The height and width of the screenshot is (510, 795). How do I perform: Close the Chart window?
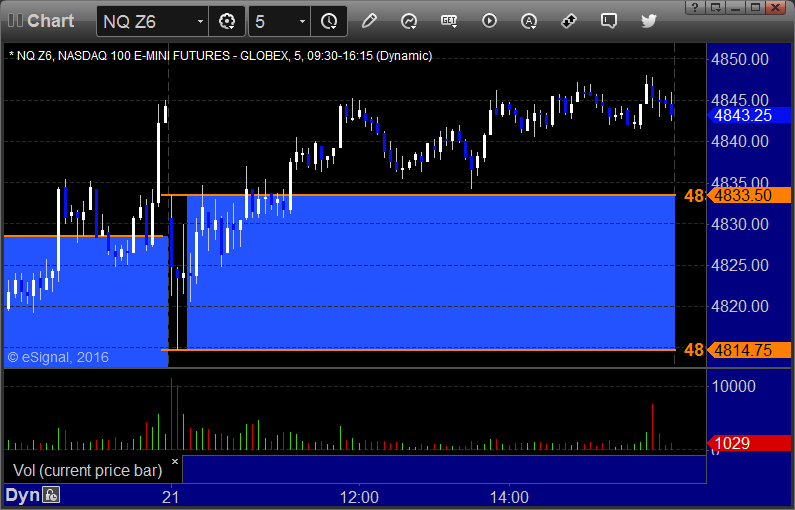click(776, 7)
